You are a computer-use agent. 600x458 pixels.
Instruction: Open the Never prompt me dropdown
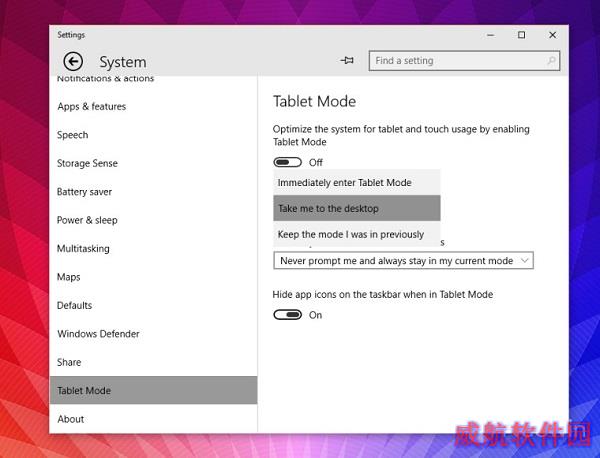pyautogui.click(x=403, y=261)
